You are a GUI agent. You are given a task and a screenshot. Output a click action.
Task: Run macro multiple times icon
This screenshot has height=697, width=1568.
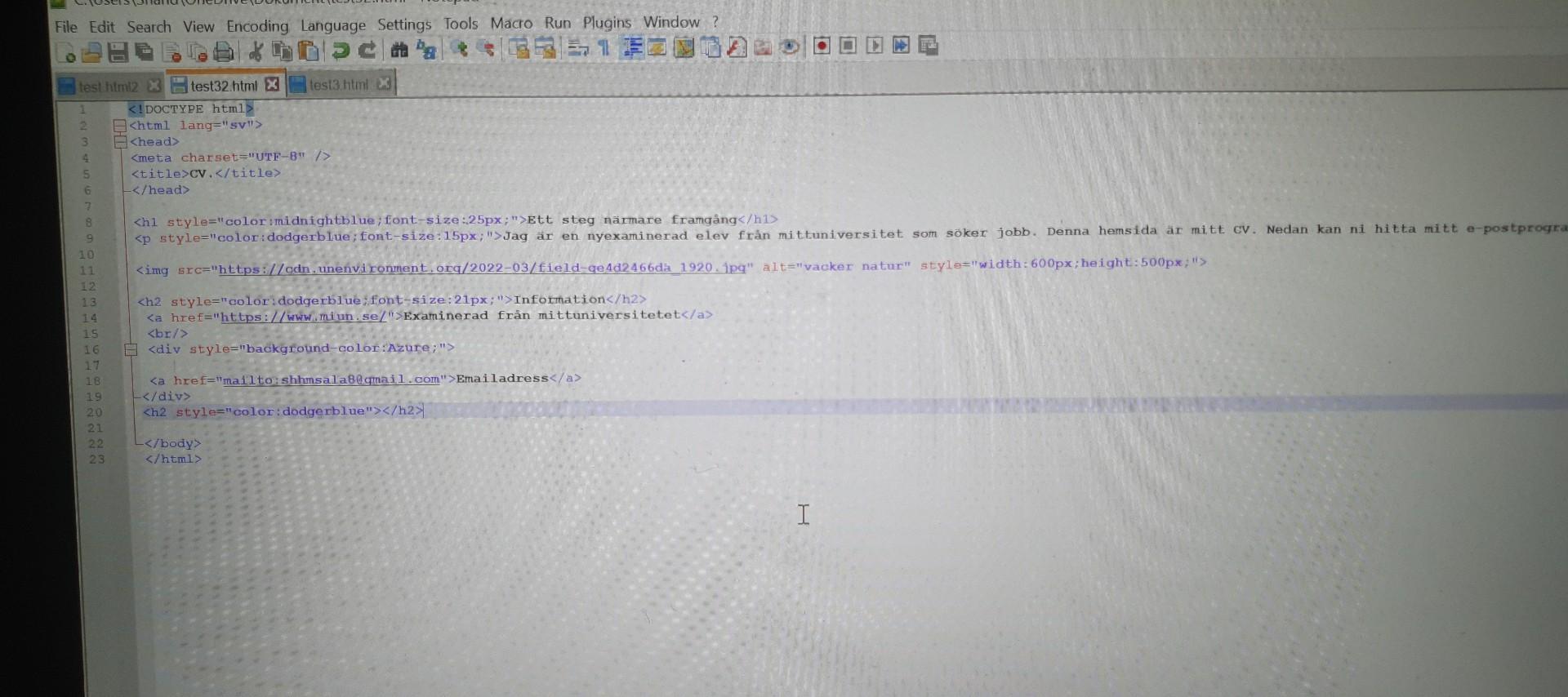point(901,46)
